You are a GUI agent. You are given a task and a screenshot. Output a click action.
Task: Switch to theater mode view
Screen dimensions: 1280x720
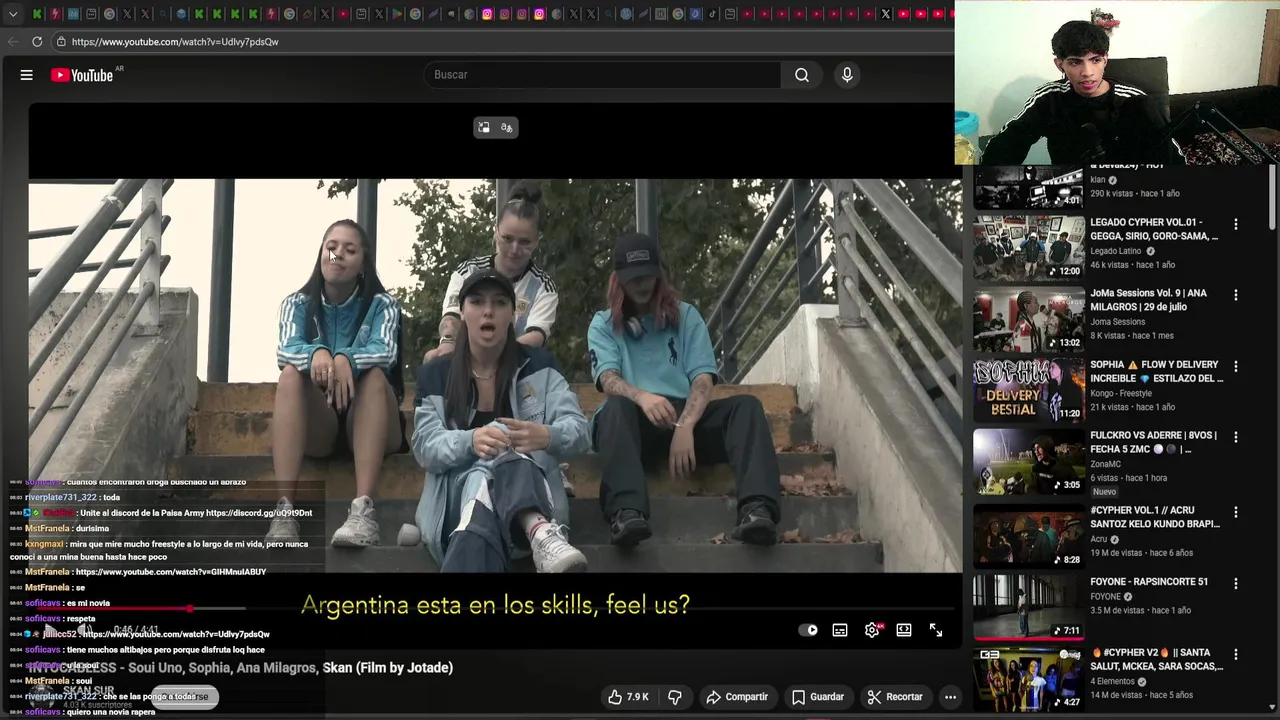pos(904,630)
